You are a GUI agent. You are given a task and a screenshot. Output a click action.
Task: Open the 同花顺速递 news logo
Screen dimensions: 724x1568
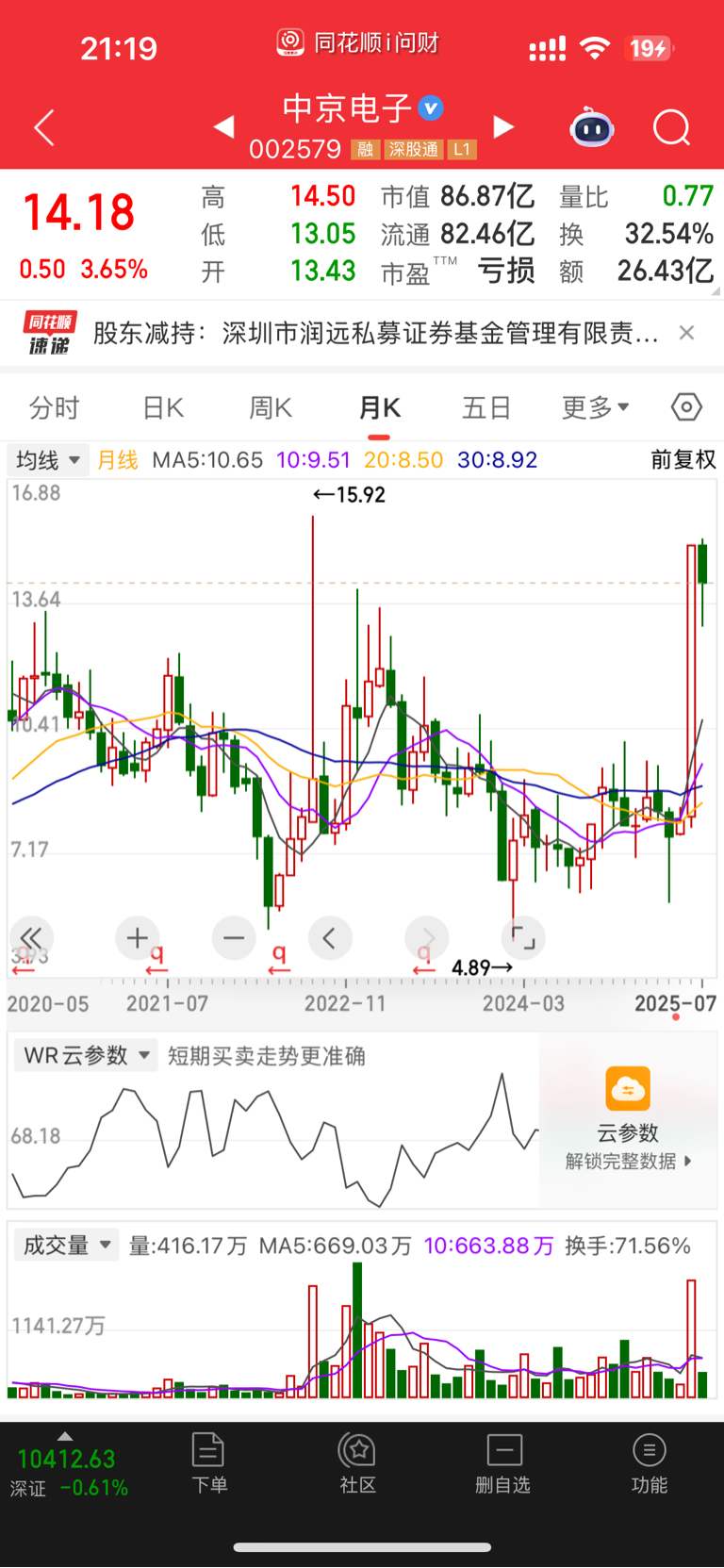49,333
